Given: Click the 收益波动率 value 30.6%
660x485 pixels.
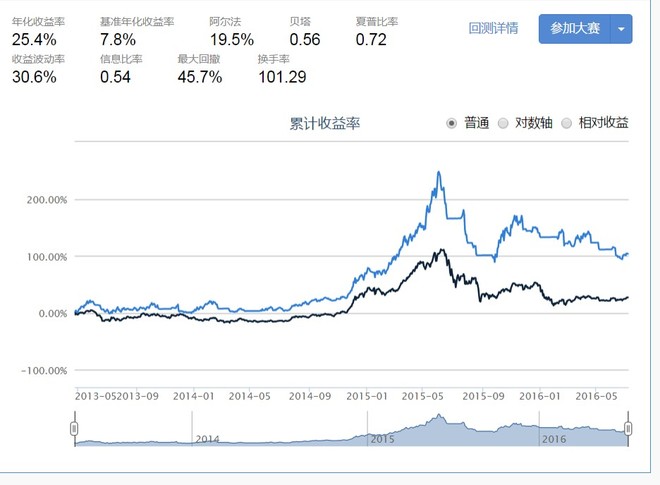Looking at the screenshot, I should [x=34, y=77].
